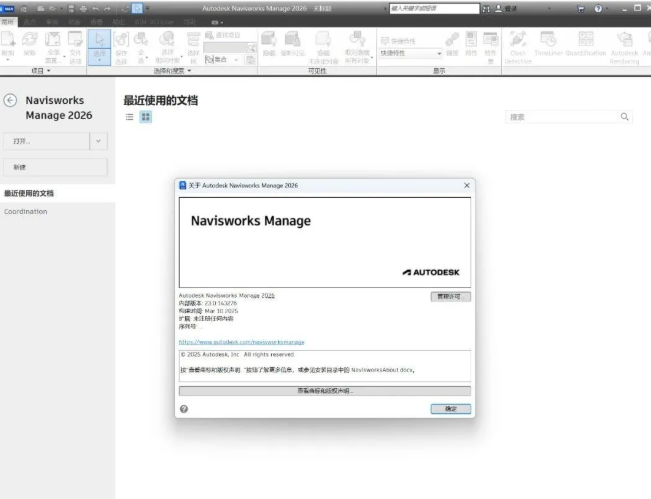Close the About Autodesk Navisworks Manage 2026 dialog

(x=467, y=185)
